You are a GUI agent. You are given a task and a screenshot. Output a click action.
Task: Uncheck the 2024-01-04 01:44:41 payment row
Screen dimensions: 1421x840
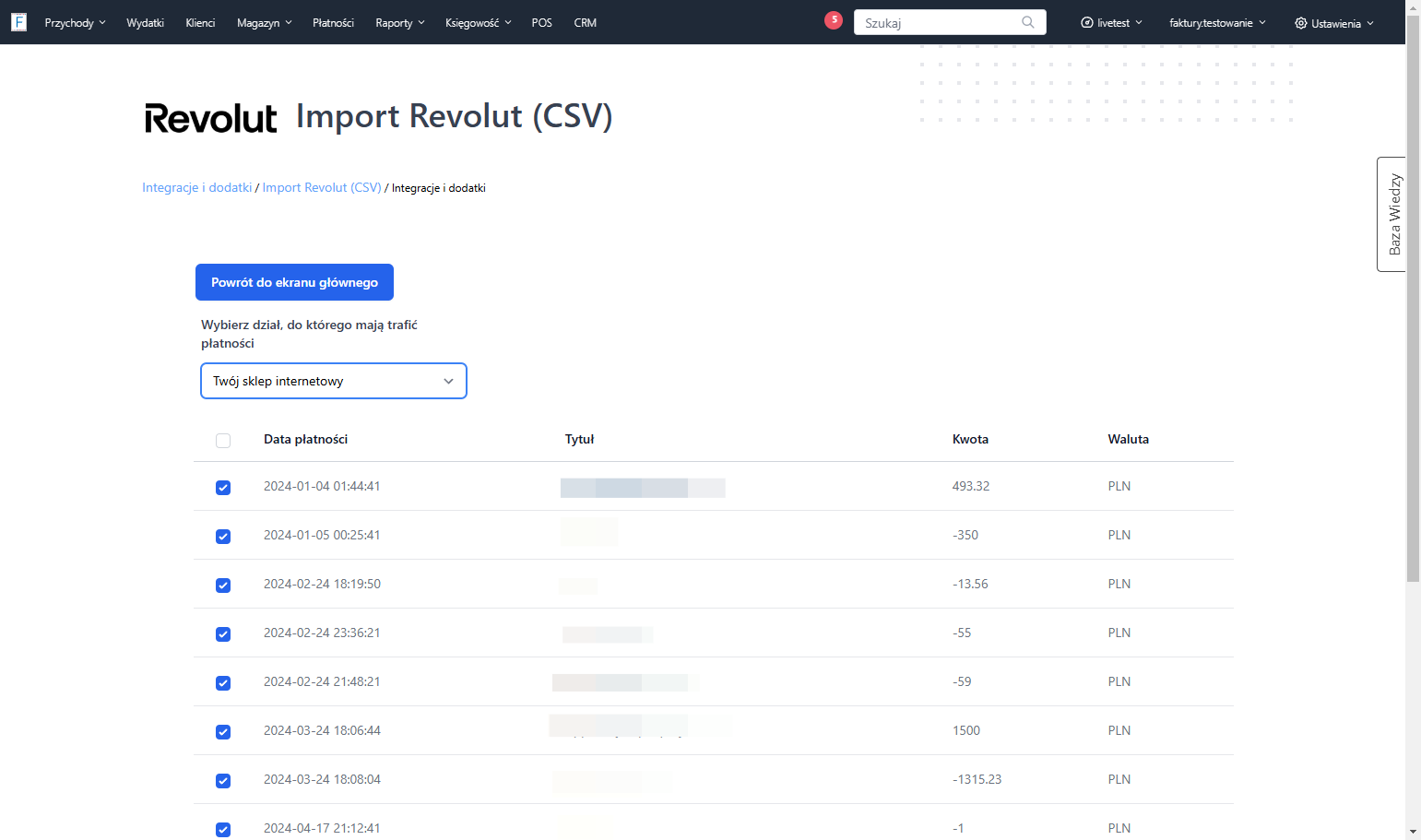[x=223, y=488]
